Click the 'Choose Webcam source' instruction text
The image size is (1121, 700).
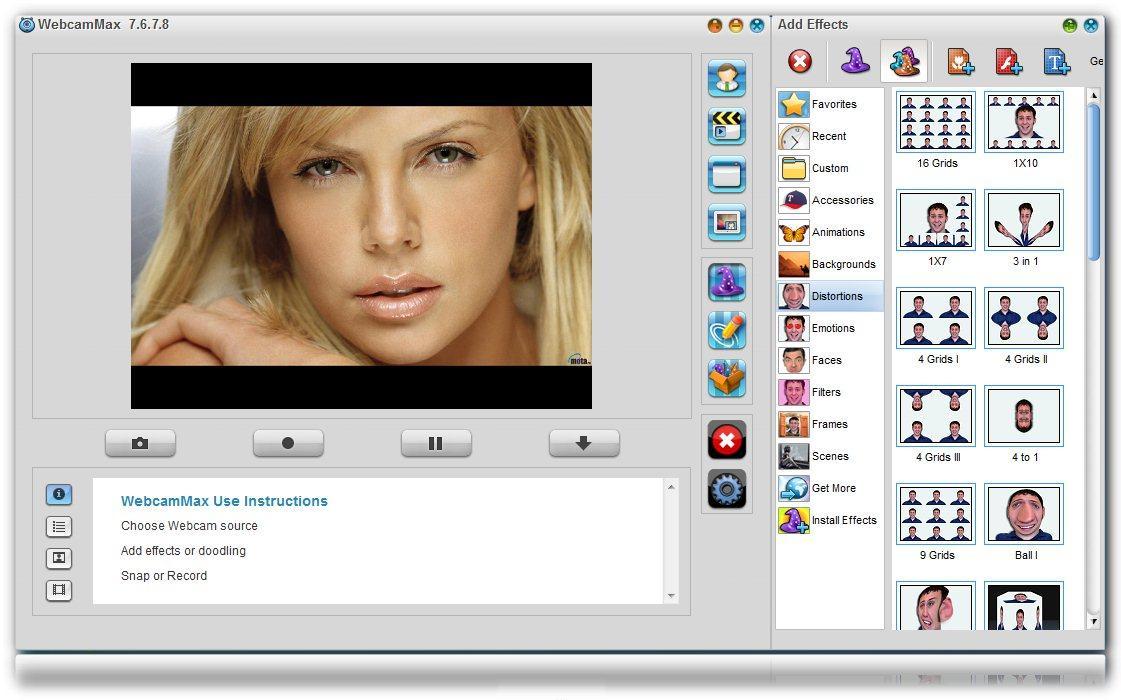tap(189, 526)
